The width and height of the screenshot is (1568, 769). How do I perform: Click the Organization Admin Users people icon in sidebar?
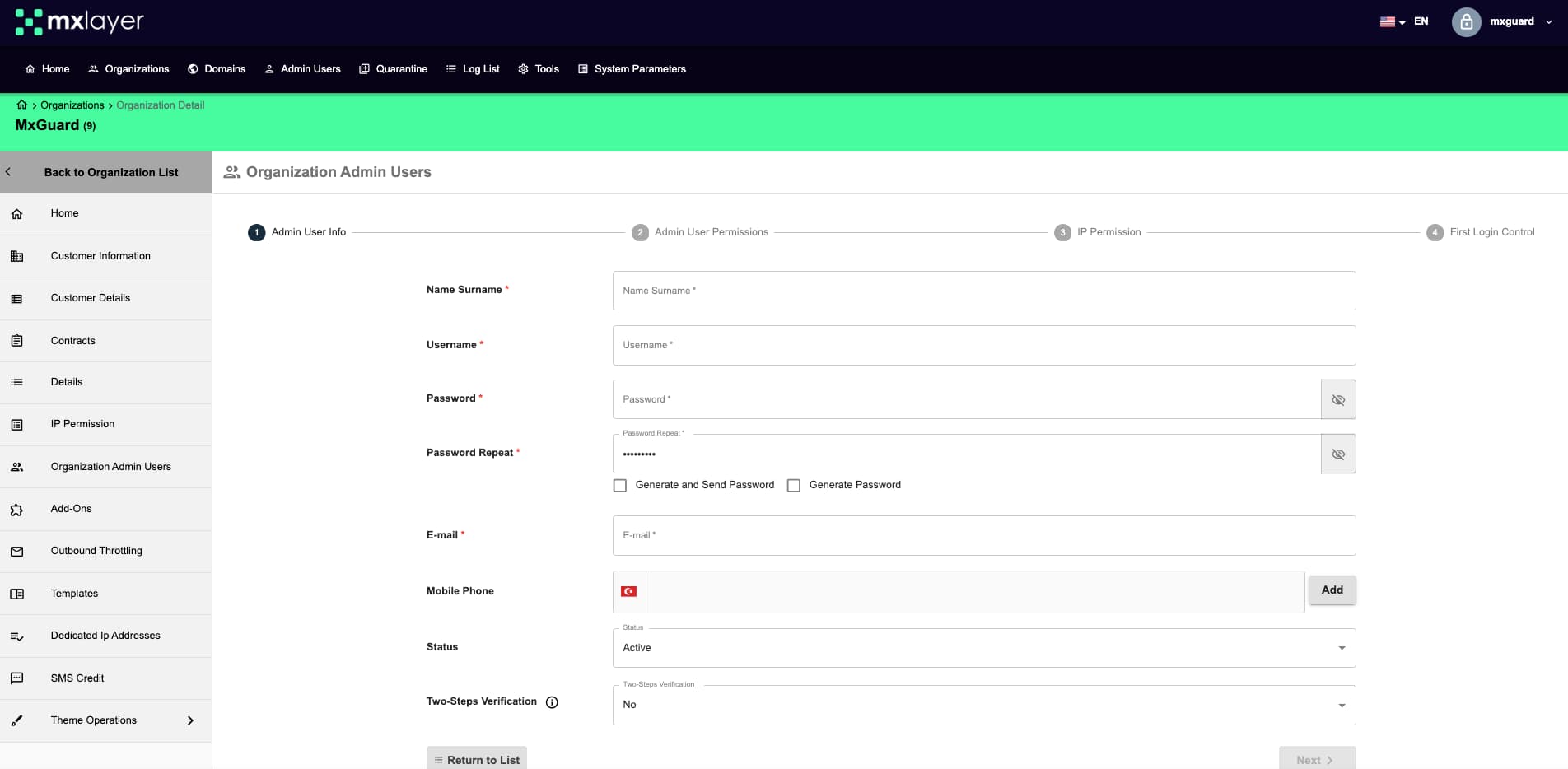tap(16, 467)
